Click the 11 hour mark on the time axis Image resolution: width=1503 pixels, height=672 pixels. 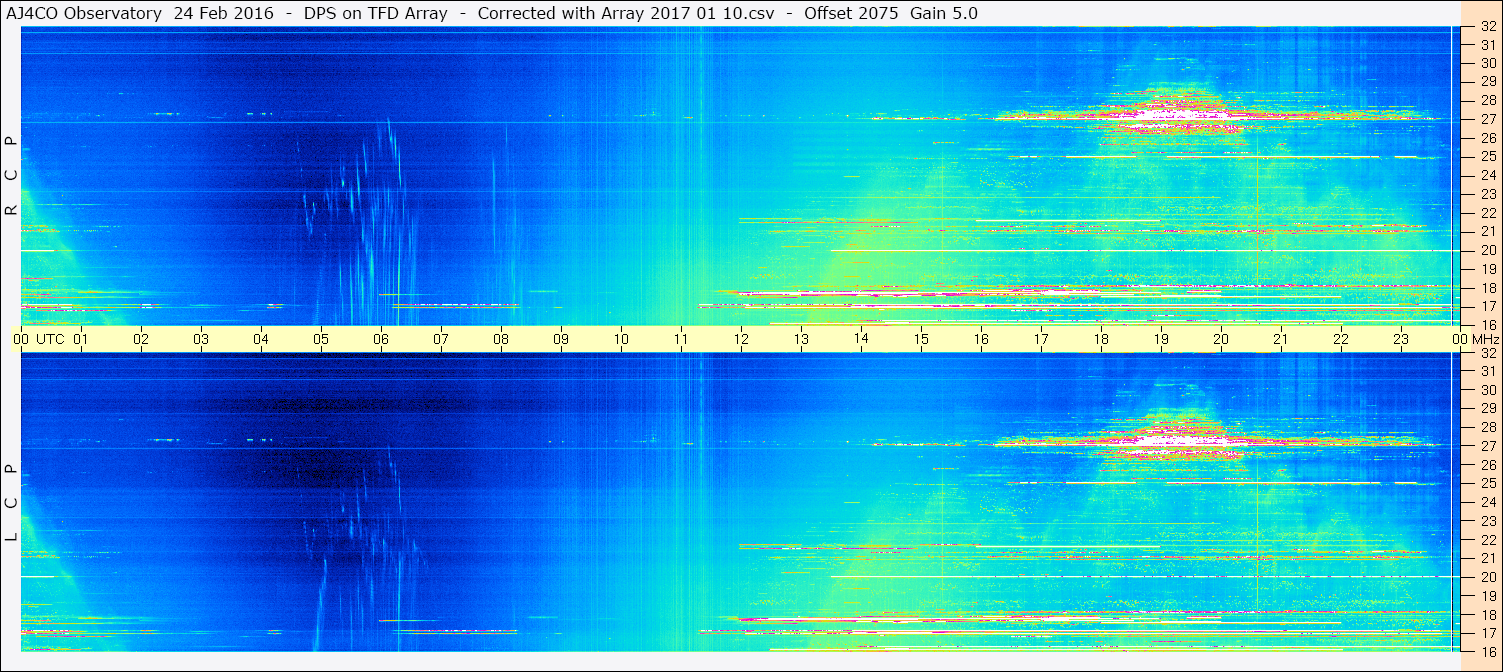(681, 339)
